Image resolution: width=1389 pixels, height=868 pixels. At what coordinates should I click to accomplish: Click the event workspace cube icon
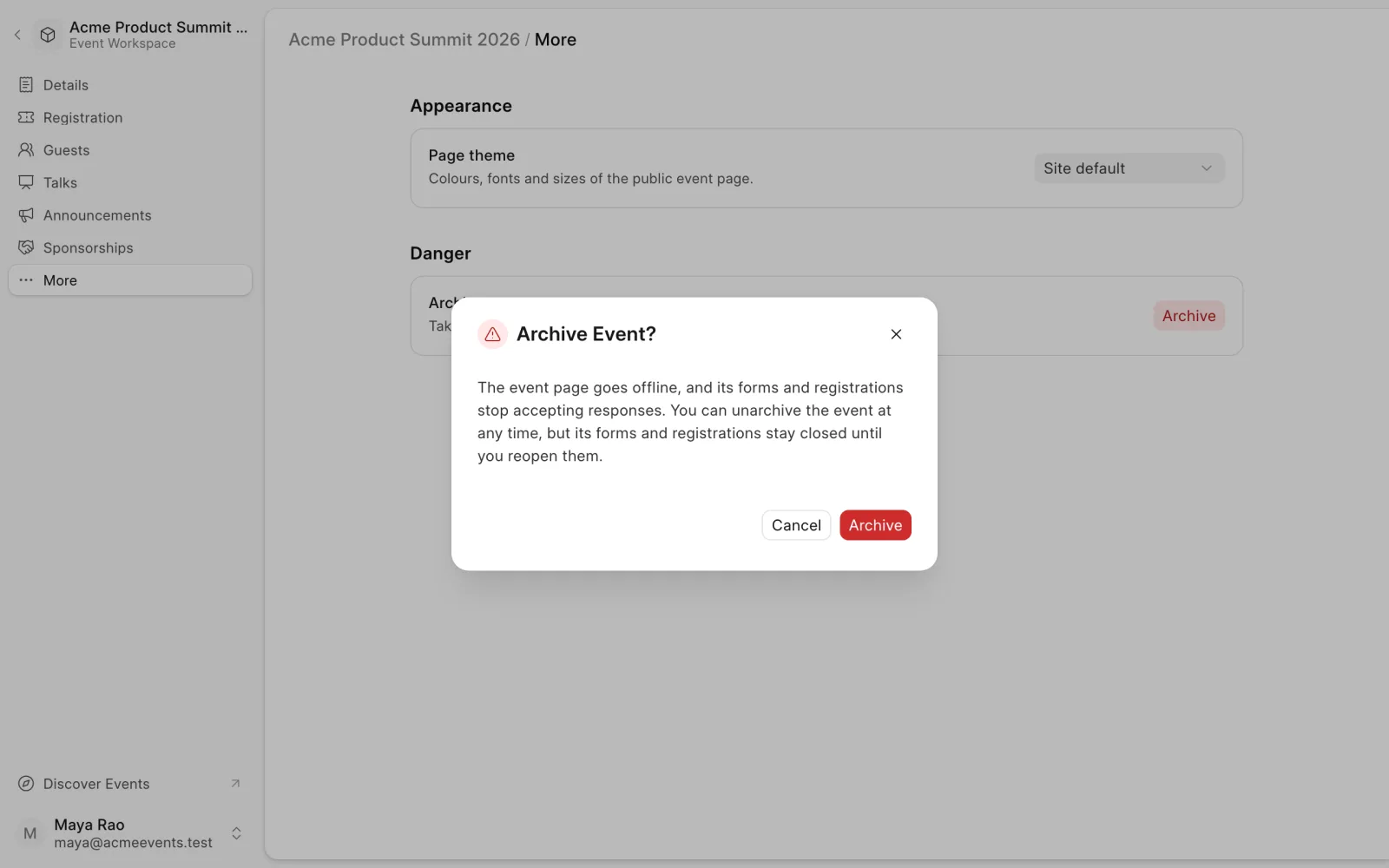[48, 35]
